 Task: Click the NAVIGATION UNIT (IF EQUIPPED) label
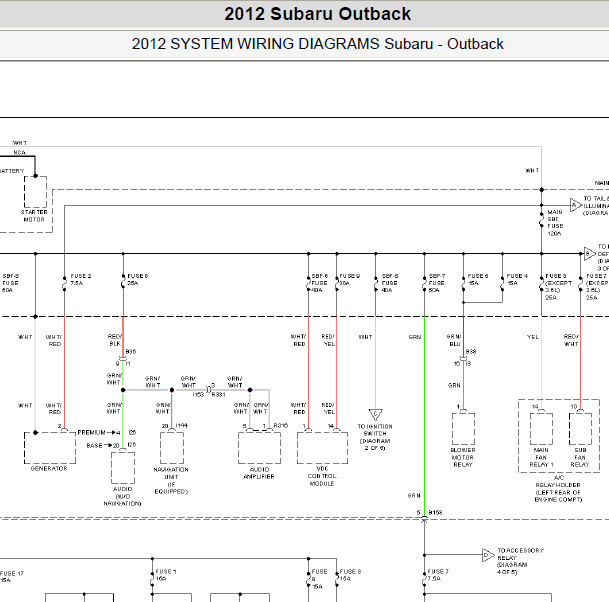pyautogui.click(x=171, y=480)
